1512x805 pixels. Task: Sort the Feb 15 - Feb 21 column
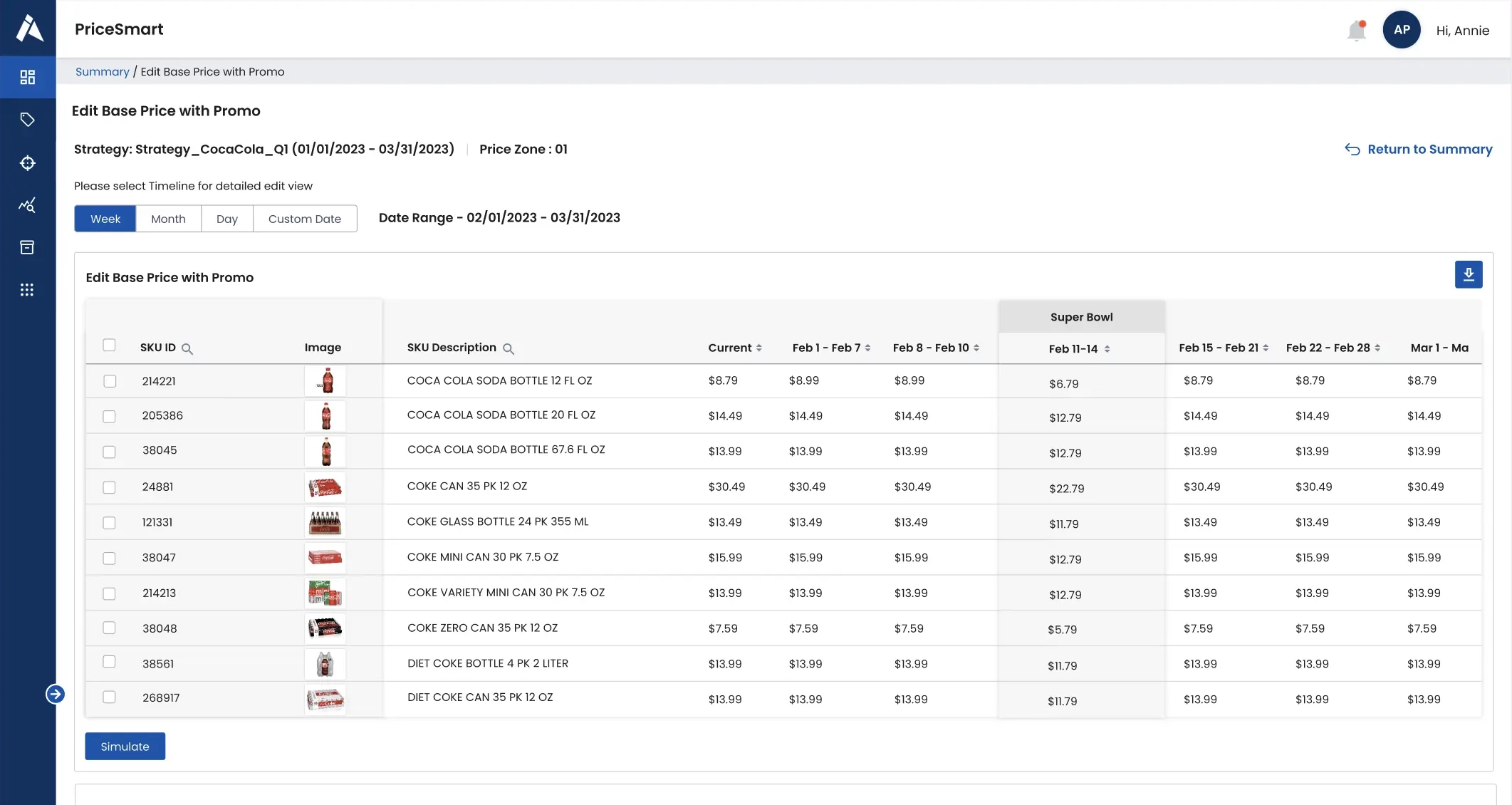1266,348
